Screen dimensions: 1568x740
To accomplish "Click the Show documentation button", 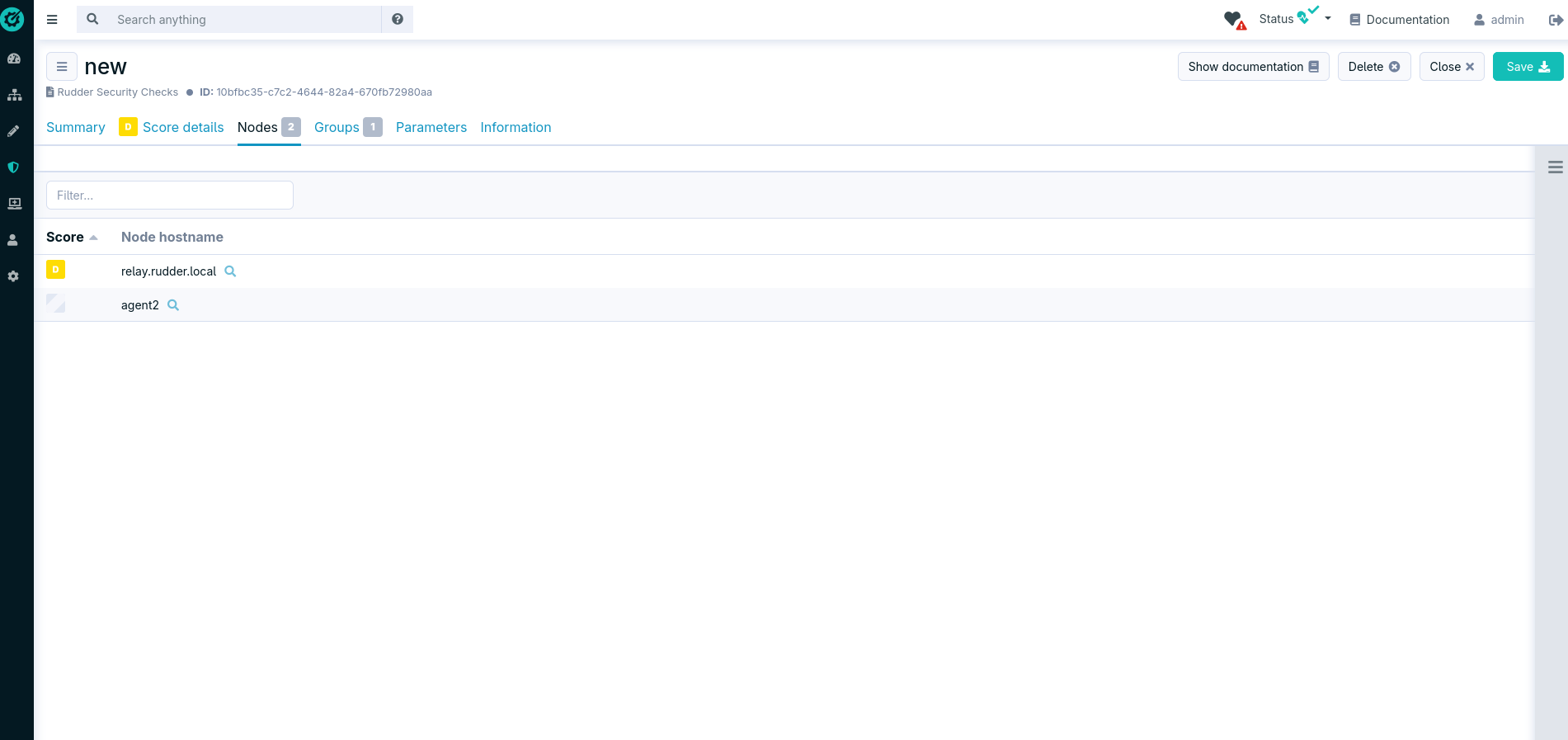I will 1252,67.
